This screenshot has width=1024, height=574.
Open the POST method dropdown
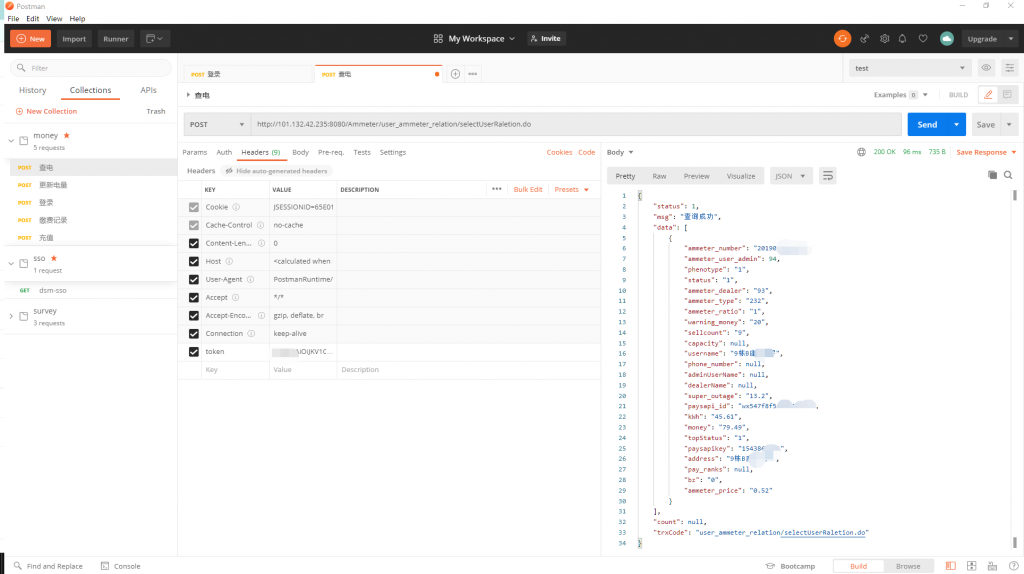pos(216,125)
